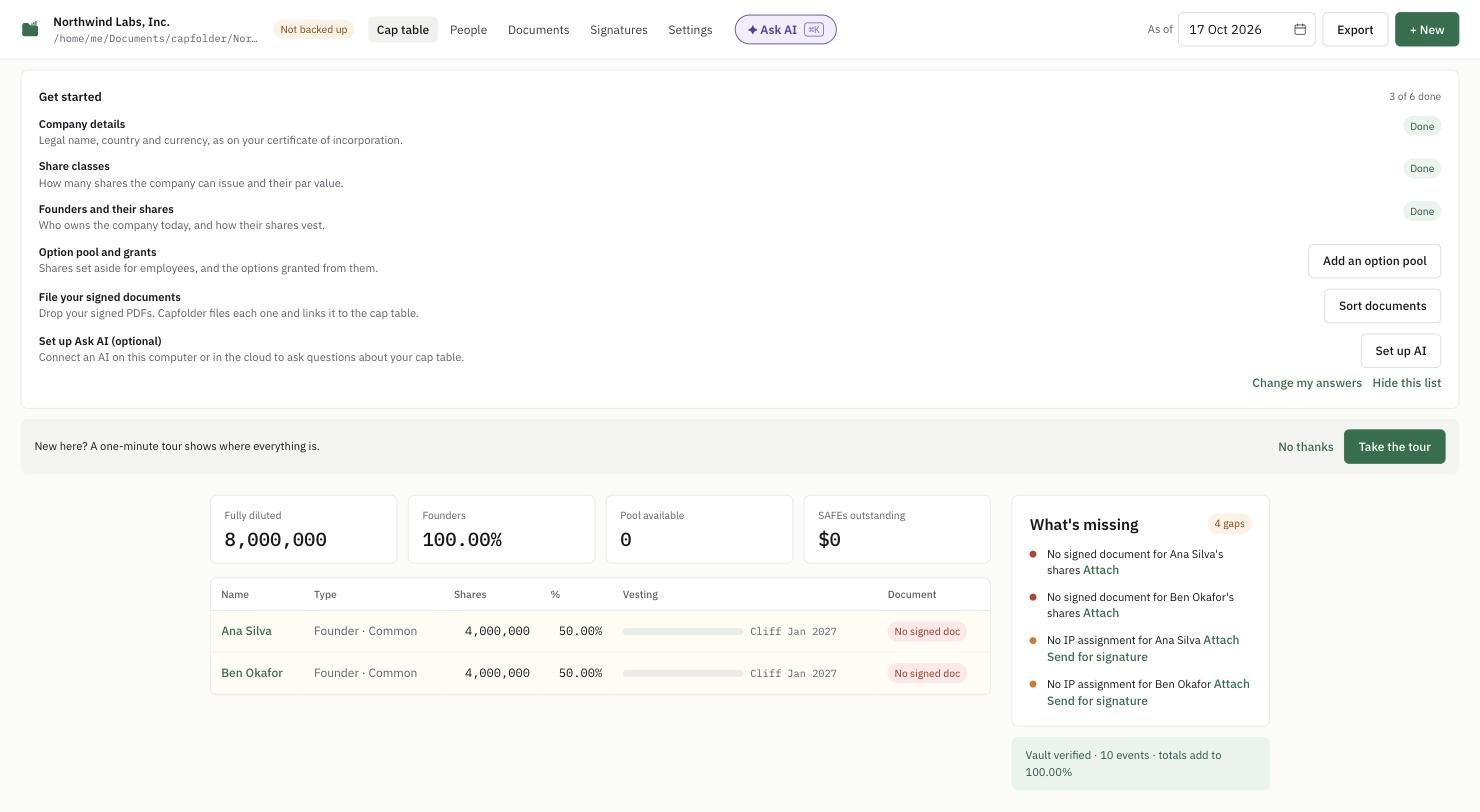Viewport: 1480px width, 812px height.
Task: Open the People tab
Action: [468, 30]
